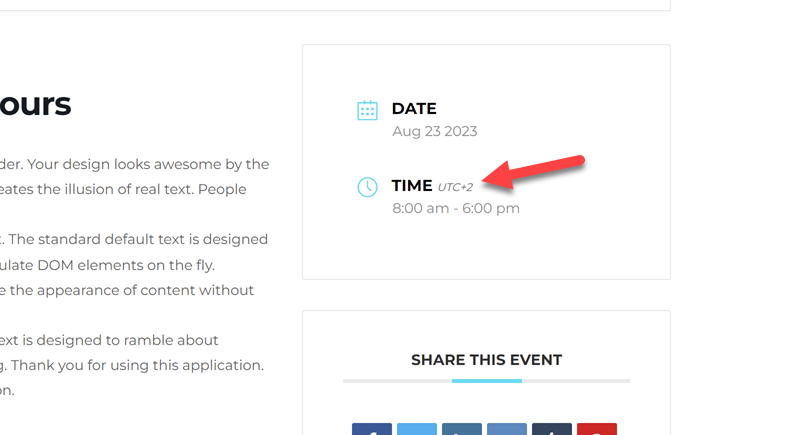Viewport: 808px width, 435px height.
Task: Click the SHARE THIS EVENT heading
Action: [x=486, y=360]
